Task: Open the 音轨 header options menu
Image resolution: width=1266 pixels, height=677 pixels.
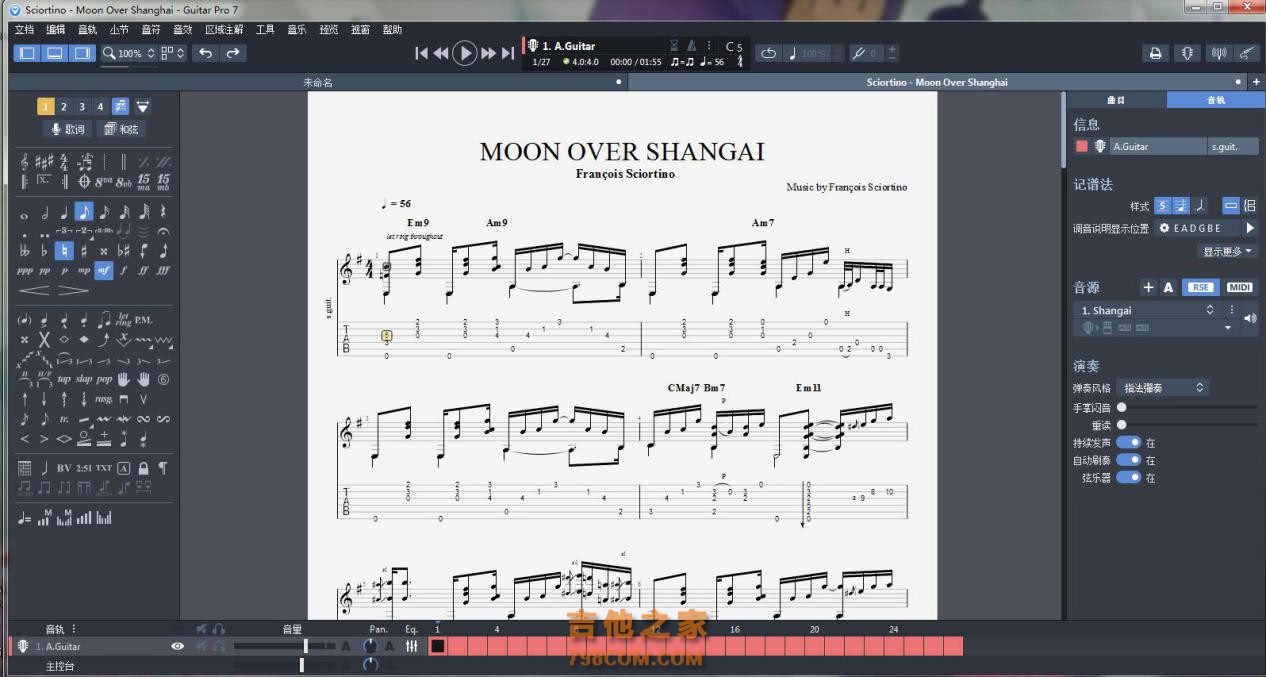Action: tap(73, 629)
